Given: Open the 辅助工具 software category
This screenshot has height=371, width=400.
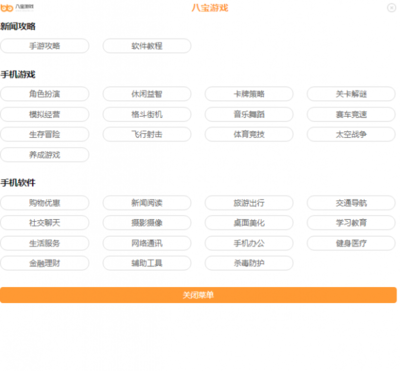Looking at the screenshot, I should (x=147, y=263).
